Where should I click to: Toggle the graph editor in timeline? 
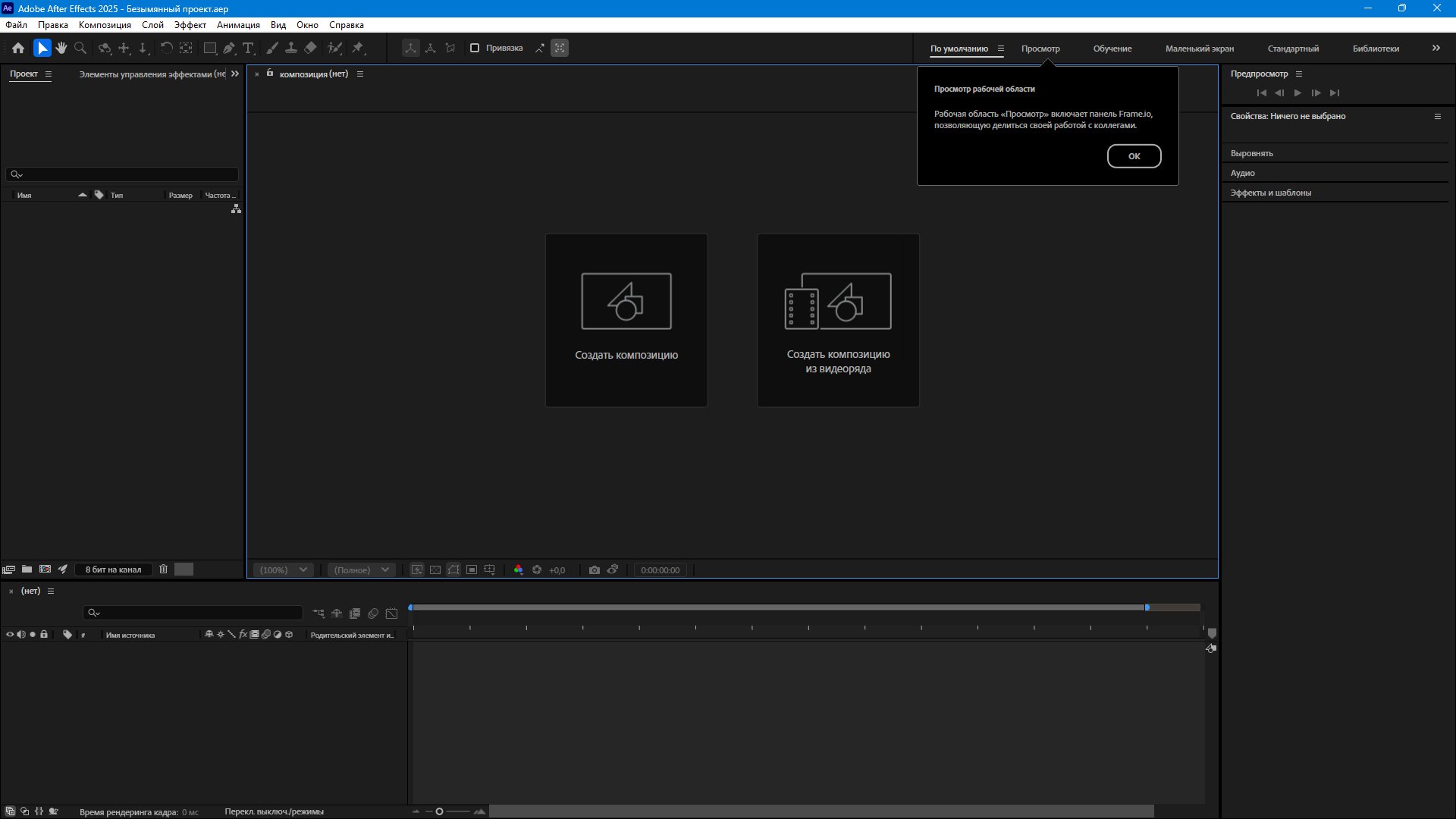pos(391,613)
